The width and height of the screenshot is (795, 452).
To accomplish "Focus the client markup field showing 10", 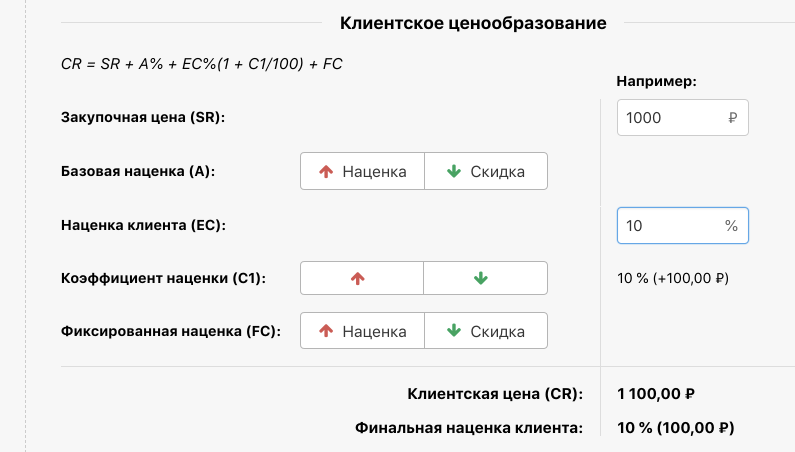I will (x=664, y=226).
